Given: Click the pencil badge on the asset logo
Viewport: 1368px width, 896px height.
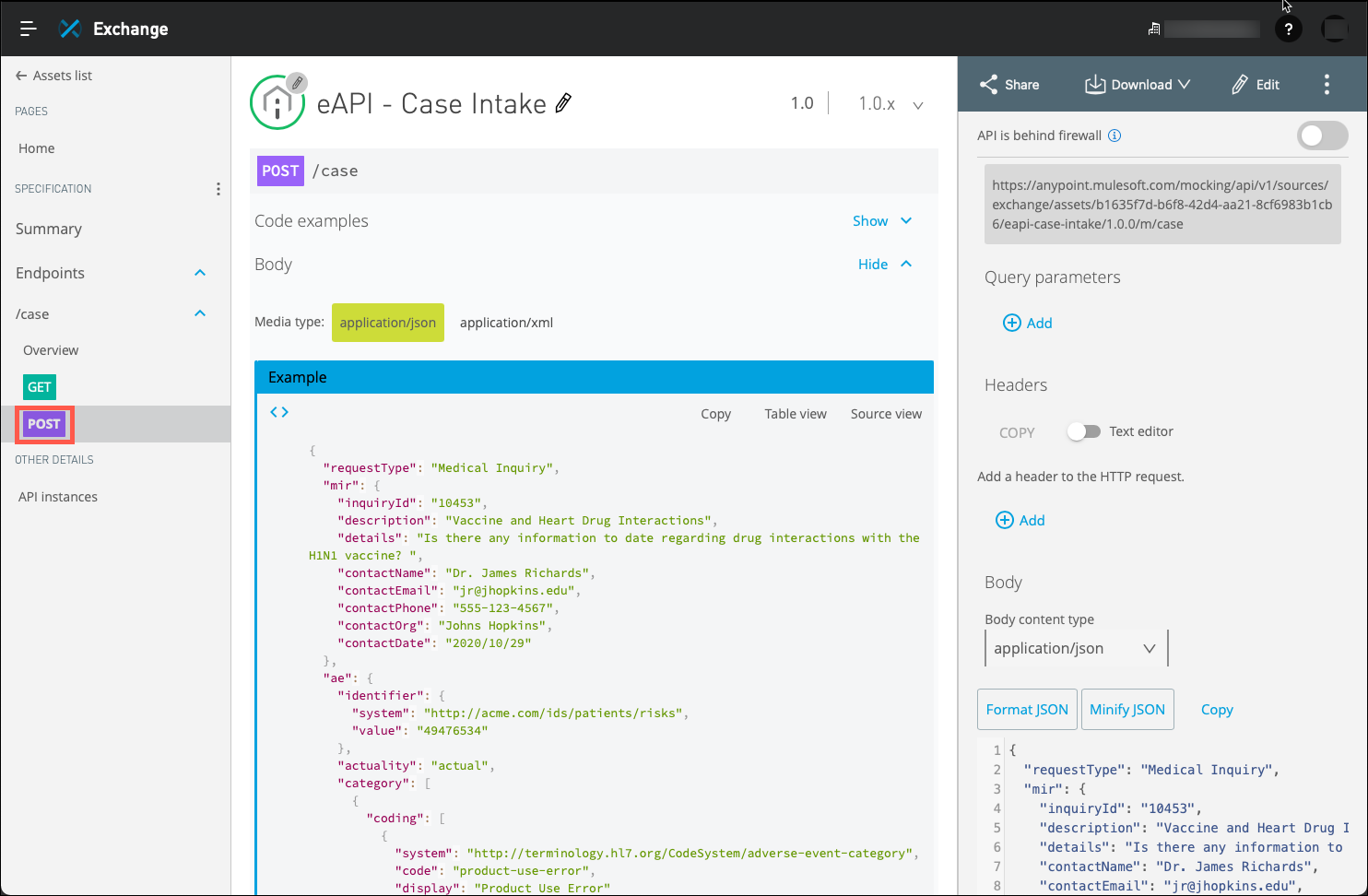Looking at the screenshot, I should click(297, 83).
